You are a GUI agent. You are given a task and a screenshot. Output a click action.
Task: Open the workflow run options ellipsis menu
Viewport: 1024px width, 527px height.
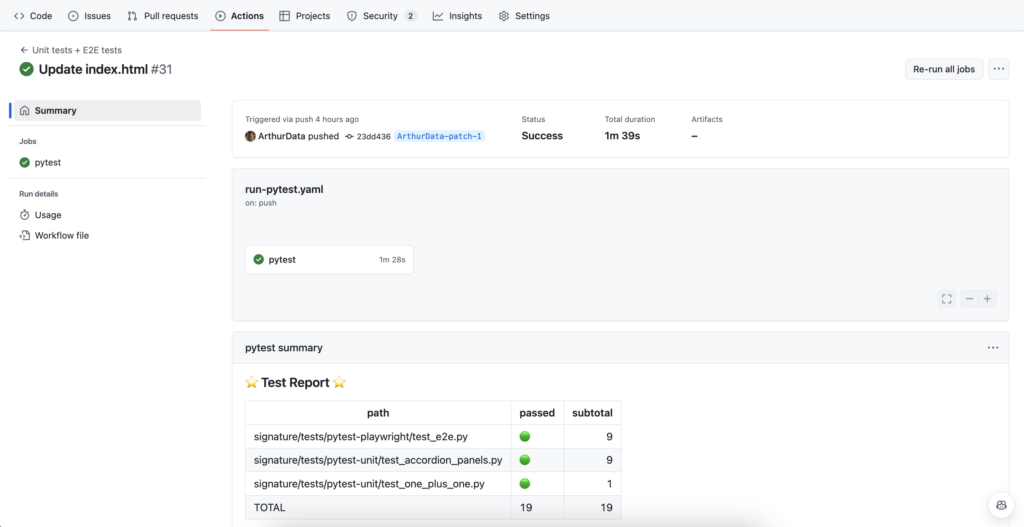[x=999, y=69]
